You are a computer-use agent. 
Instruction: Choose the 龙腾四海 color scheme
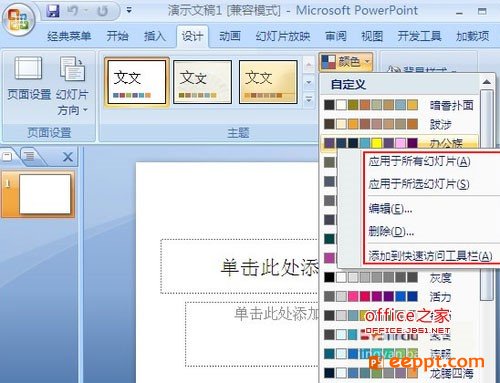[400, 373]
